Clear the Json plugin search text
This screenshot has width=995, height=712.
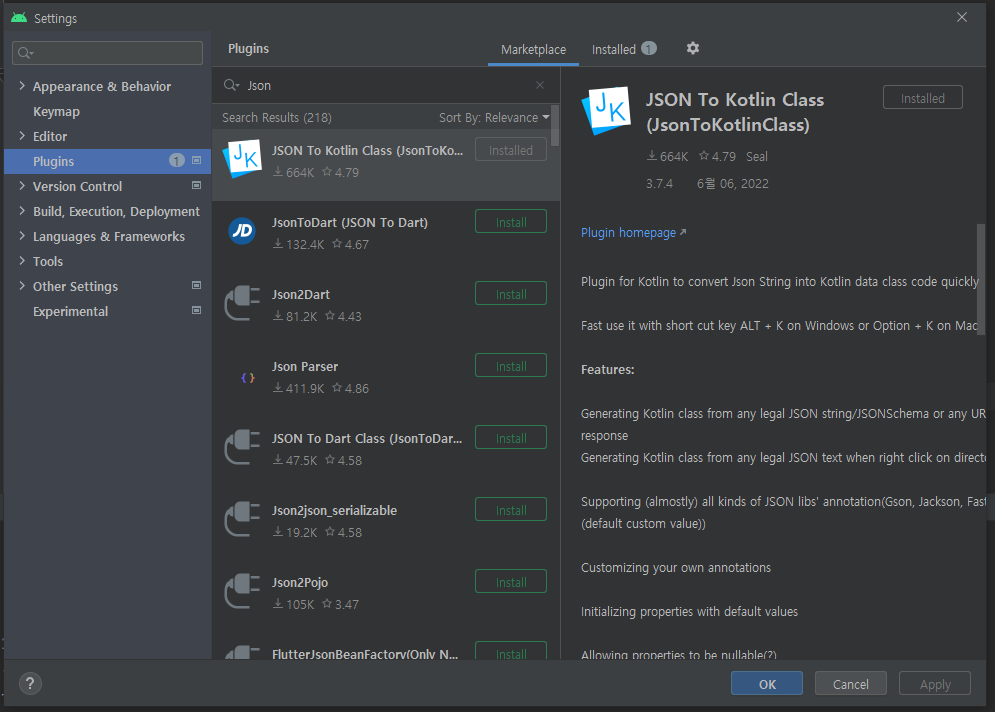click(540, 85)
